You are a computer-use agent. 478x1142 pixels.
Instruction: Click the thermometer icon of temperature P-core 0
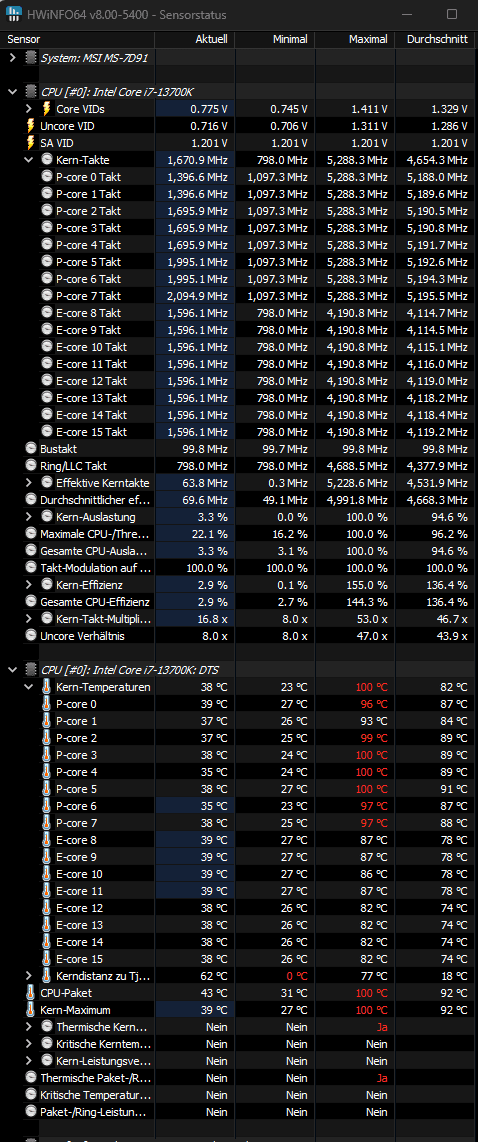click(x=47, y=704)
